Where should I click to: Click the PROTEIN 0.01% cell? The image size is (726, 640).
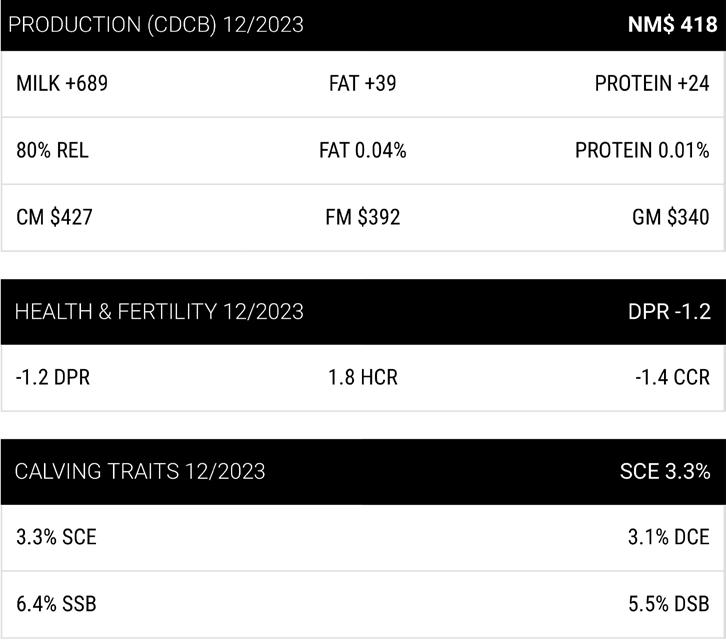click(642, 151)
